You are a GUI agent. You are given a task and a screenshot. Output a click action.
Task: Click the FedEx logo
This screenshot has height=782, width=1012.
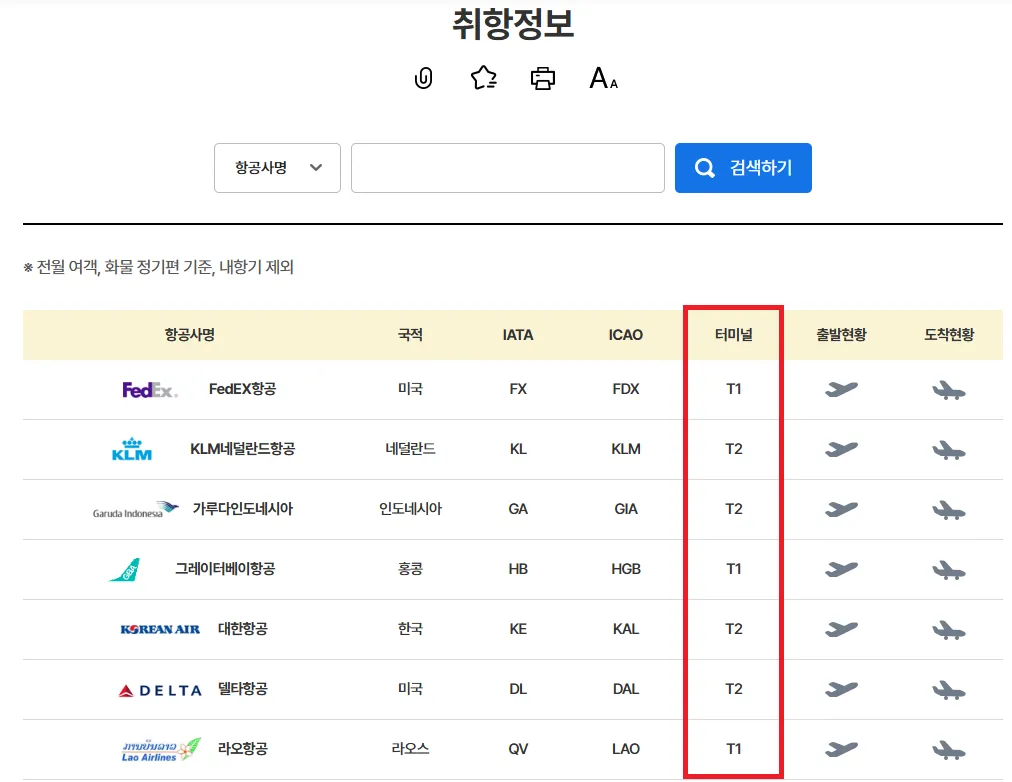point(150,390)
